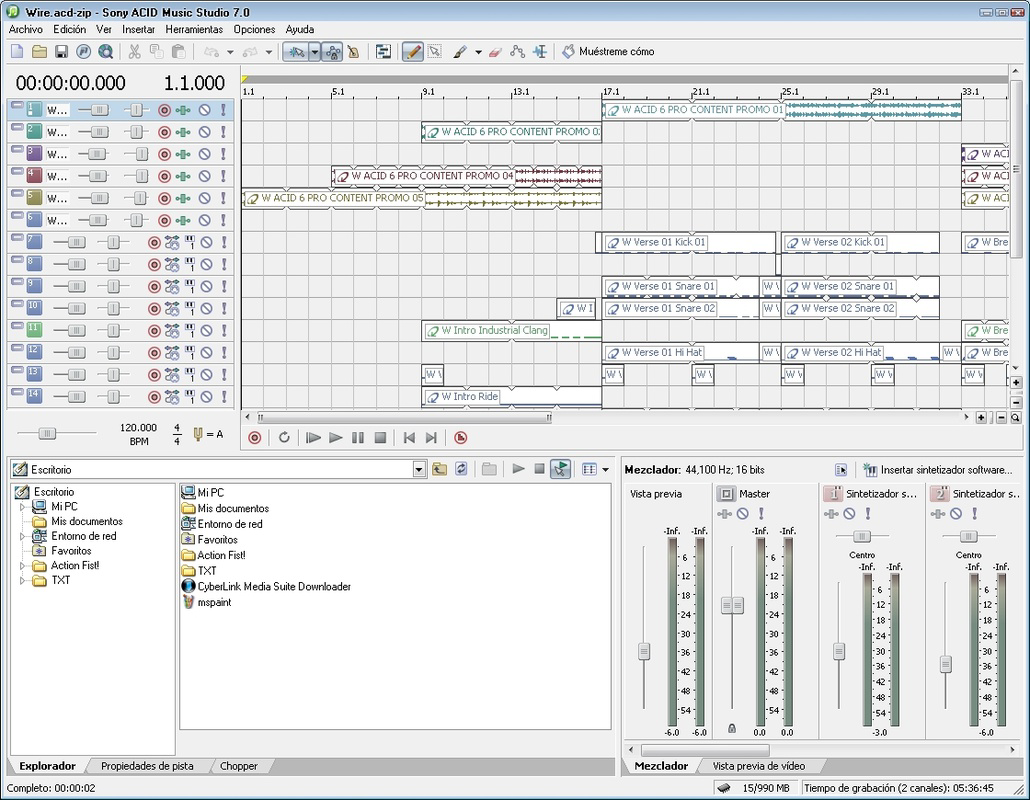
Task: Click the Up One Level folder icon
Action: [439, 469]
